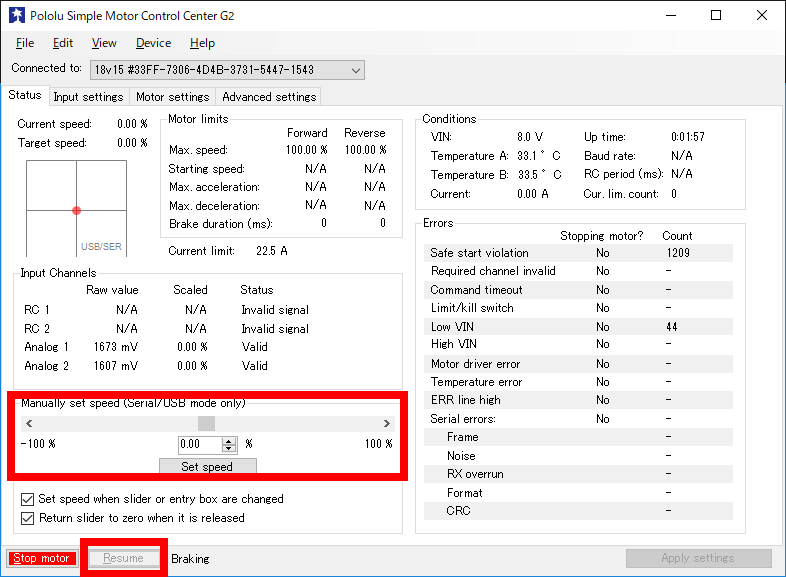Click the Apply settings button
This screenshot has width=786, height=577.
(x=698, y=558)
